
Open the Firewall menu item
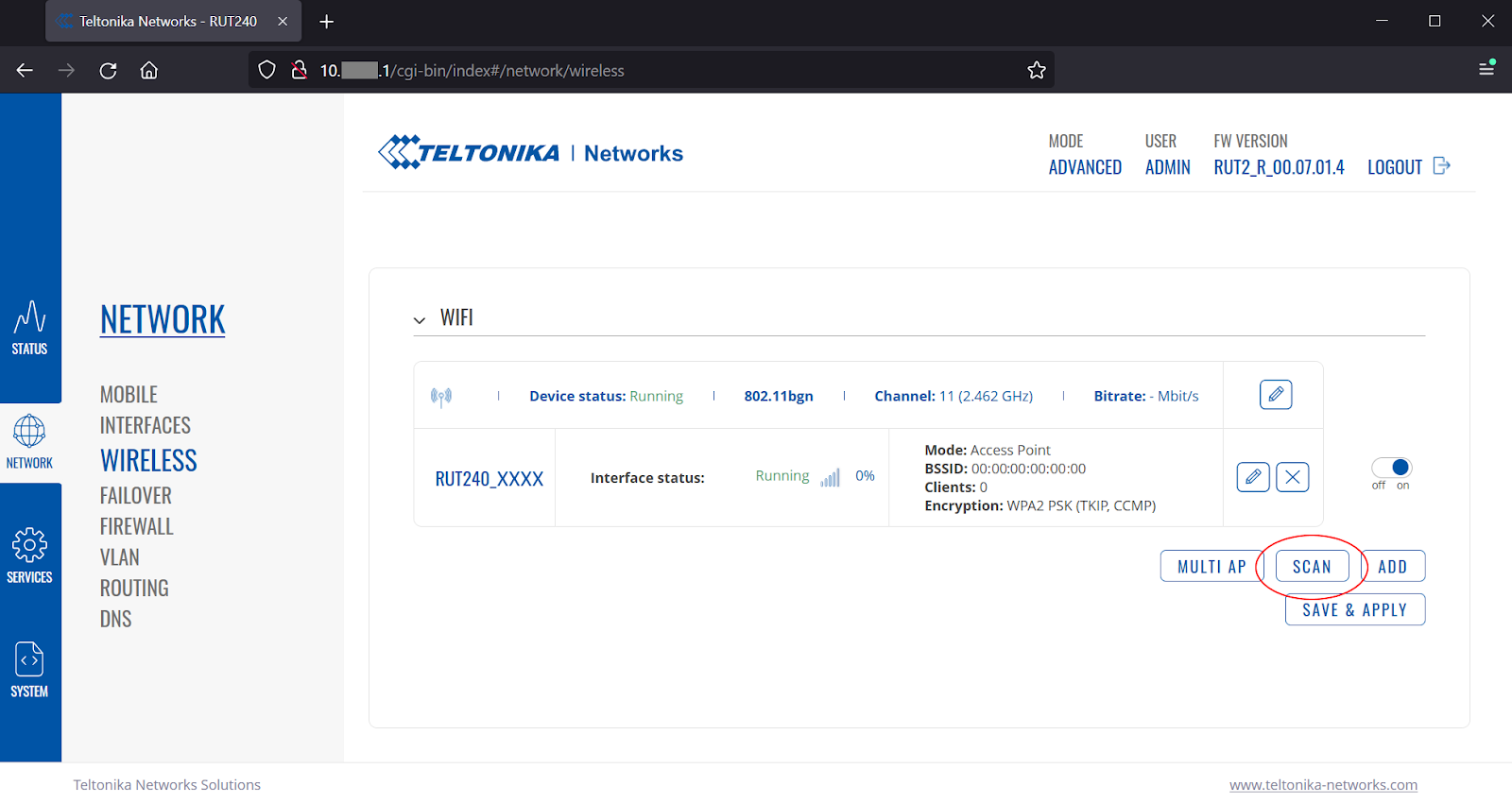click(137, 526)
